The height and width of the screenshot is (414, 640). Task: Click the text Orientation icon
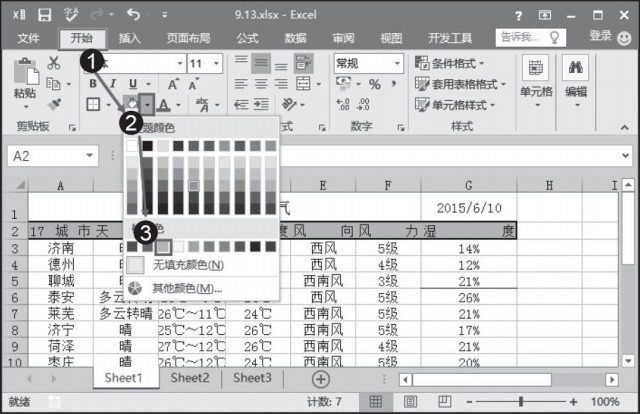[x=289, y=105]
